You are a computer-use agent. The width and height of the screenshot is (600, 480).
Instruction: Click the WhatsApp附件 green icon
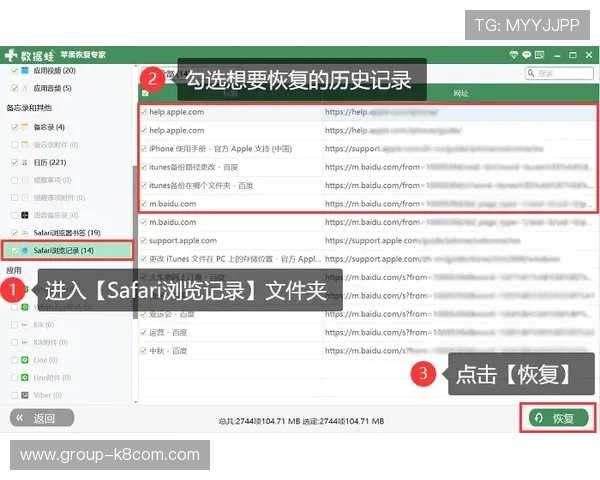click(x=25, y=307)
